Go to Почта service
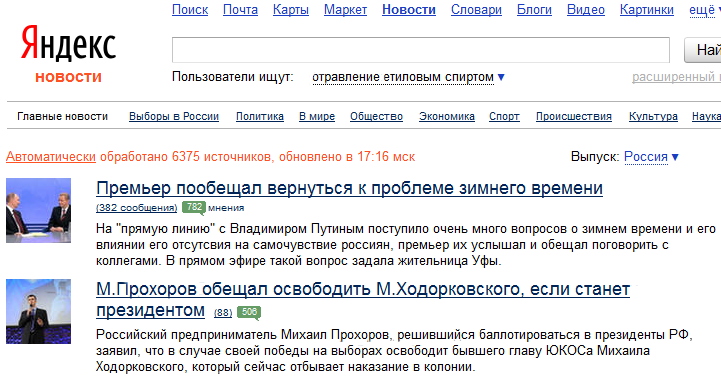The width and height of the screenshot is (721, 380). coord(240,10)
